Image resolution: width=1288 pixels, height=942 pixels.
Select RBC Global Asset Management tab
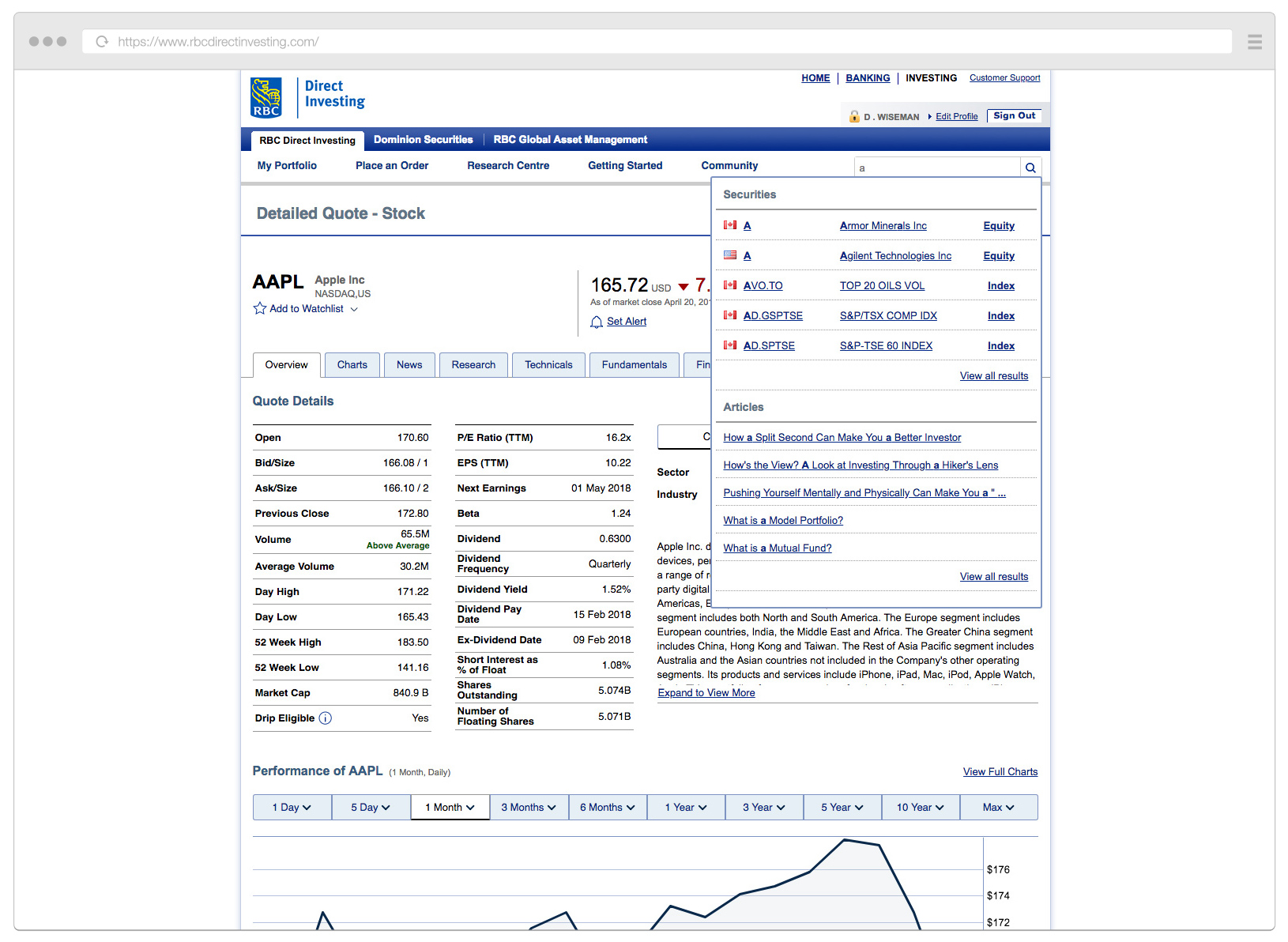571,140
